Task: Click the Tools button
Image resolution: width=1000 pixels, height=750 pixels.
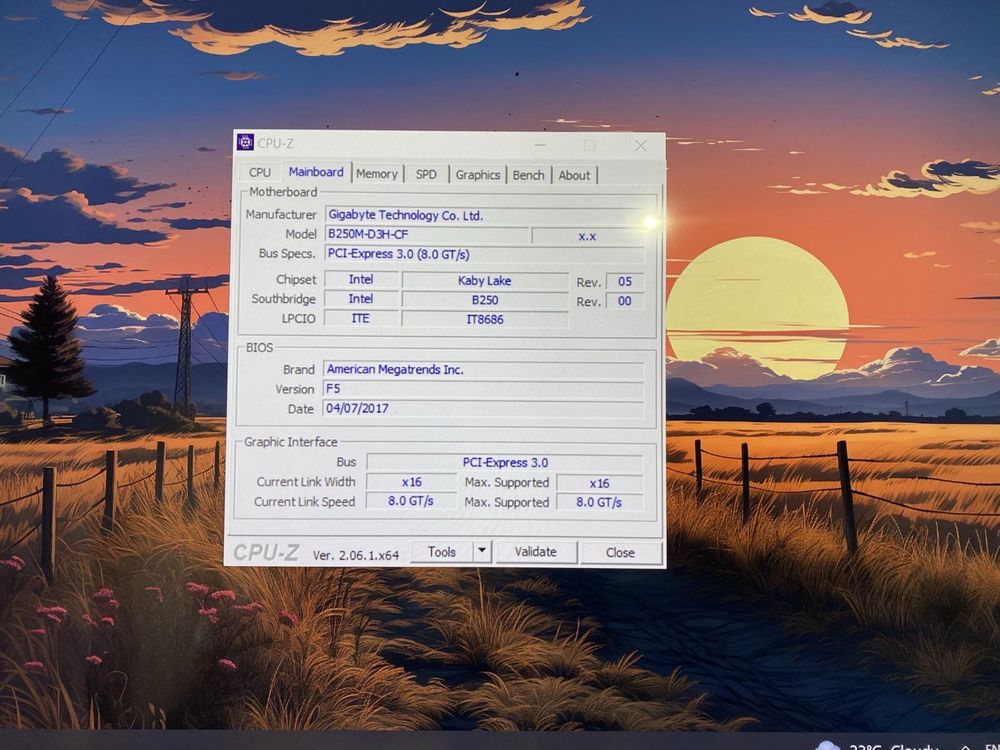Action: click(442, 552)
